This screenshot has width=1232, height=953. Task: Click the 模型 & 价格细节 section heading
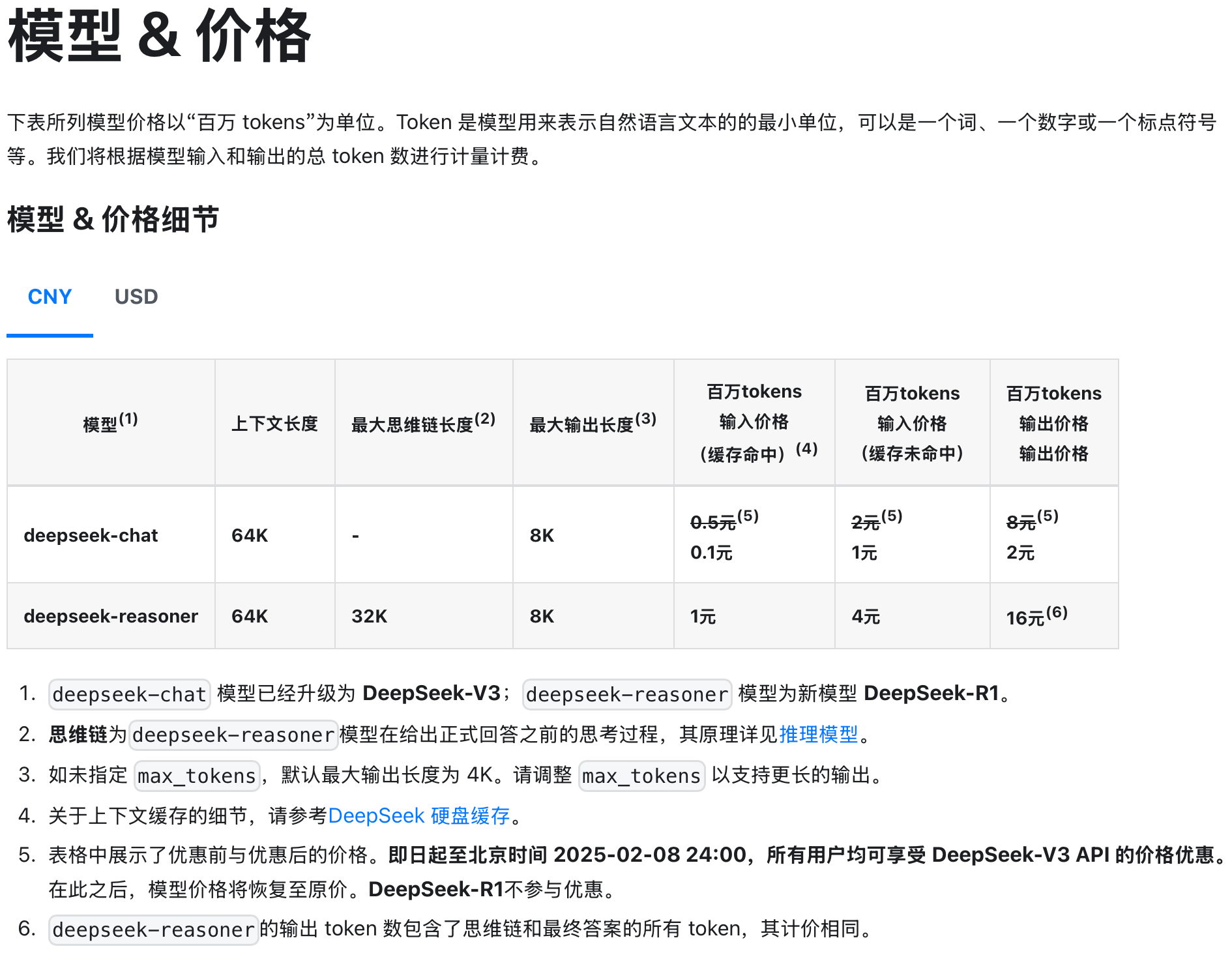coord(113,219)
